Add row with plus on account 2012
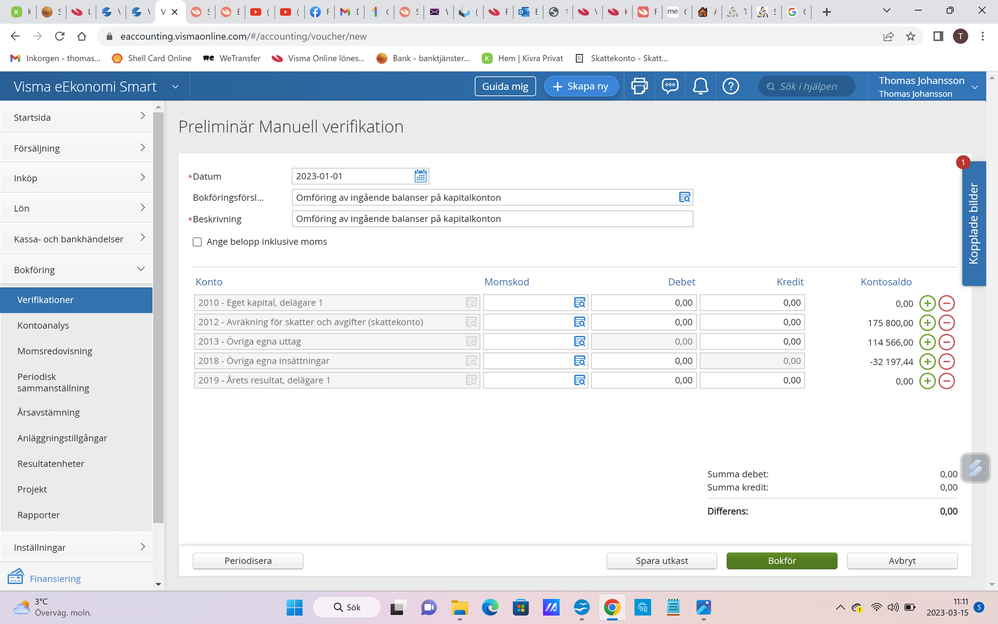The image size is (998, 624). coord(927,322)
